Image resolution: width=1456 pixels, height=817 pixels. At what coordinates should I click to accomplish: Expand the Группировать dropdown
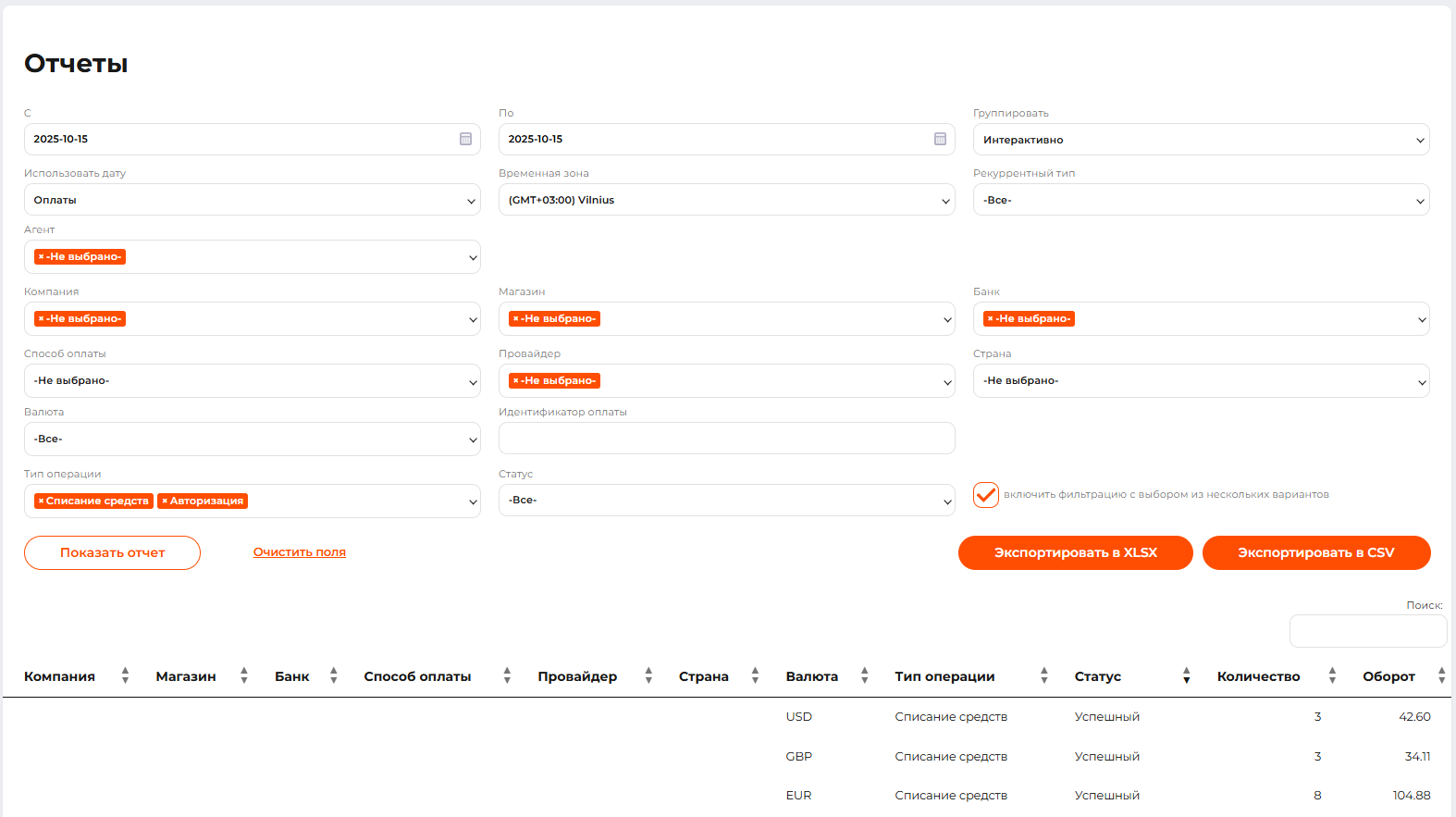tap(1201, 140)
